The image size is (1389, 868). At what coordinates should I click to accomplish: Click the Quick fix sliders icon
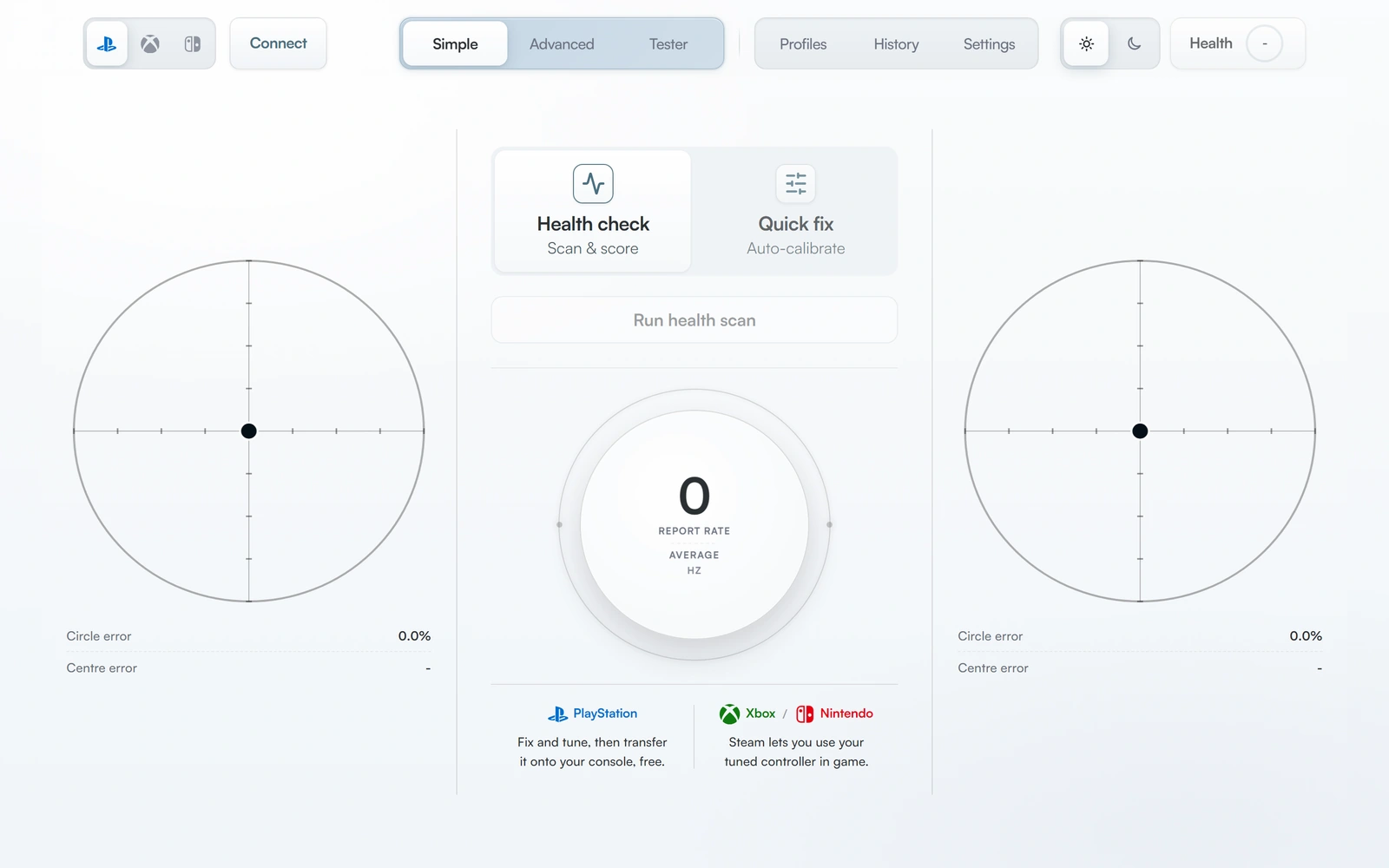tap(795, 184)
